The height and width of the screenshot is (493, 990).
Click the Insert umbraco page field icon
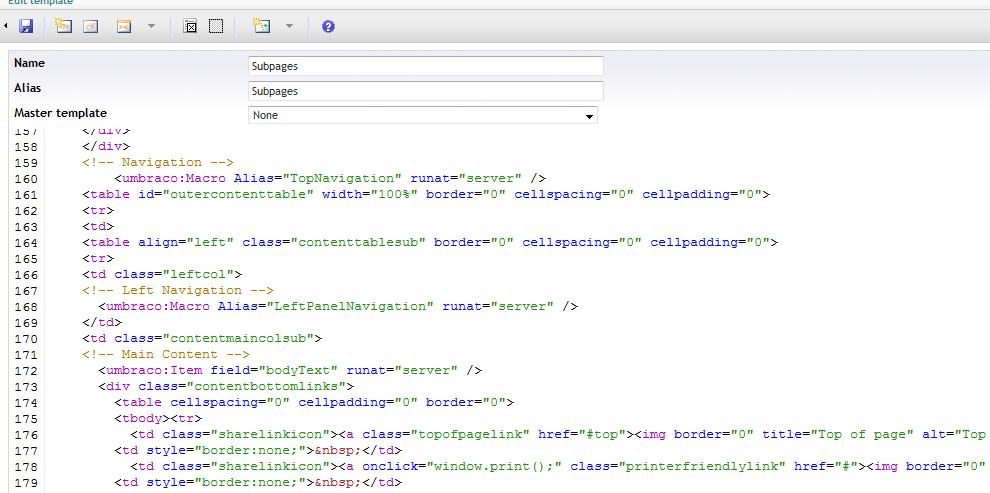pyautogui.click(x=63, y=26)
